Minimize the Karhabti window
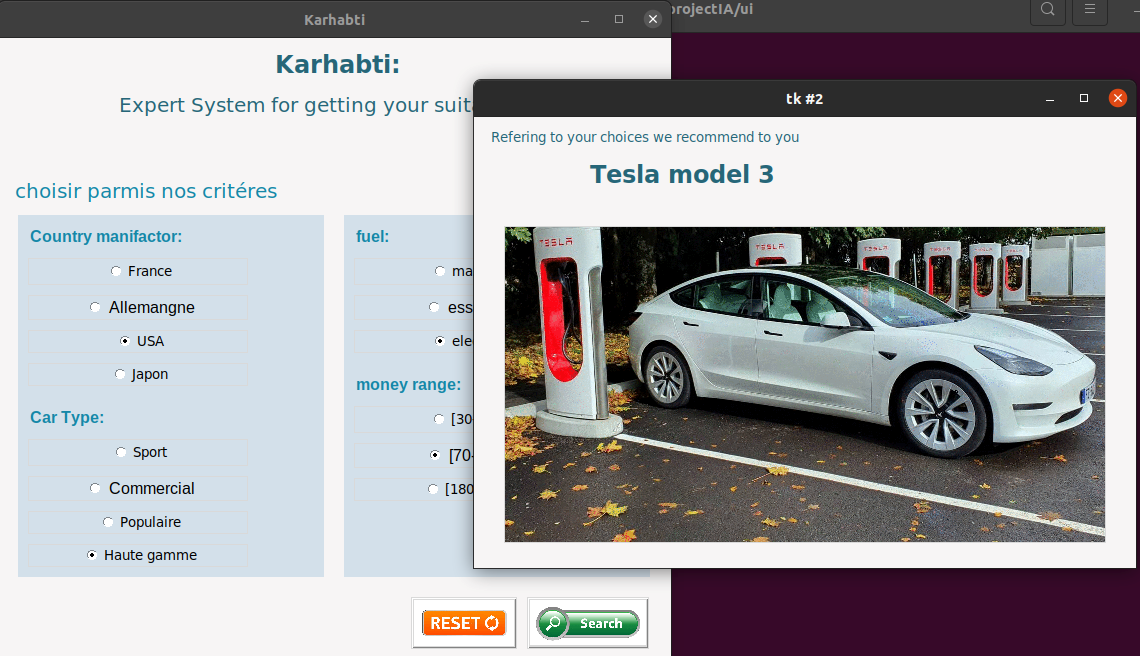The width and height of the screenshot is (1140, 656). tap(585, 20)
